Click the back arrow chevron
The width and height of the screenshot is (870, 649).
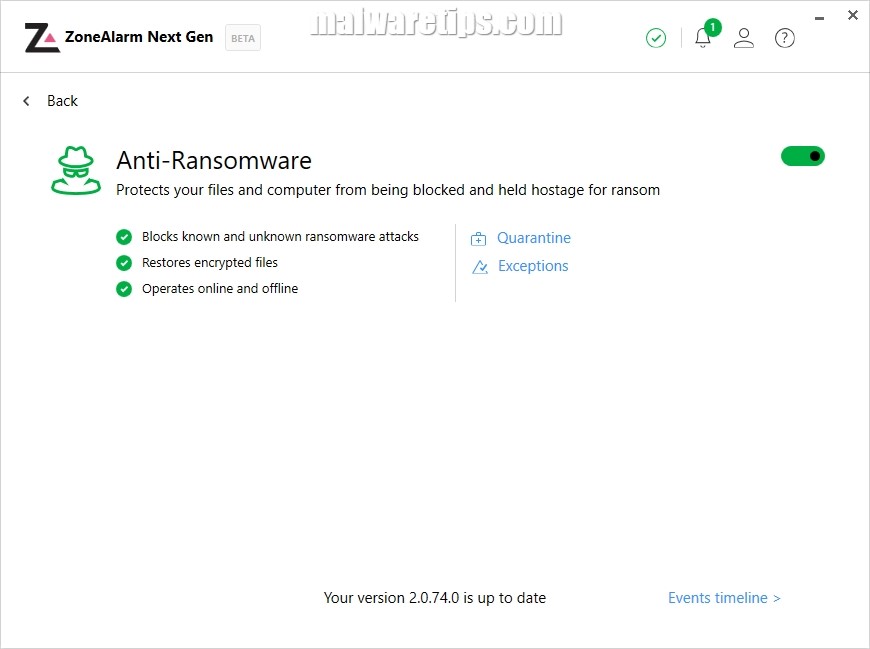click(26, 101)
